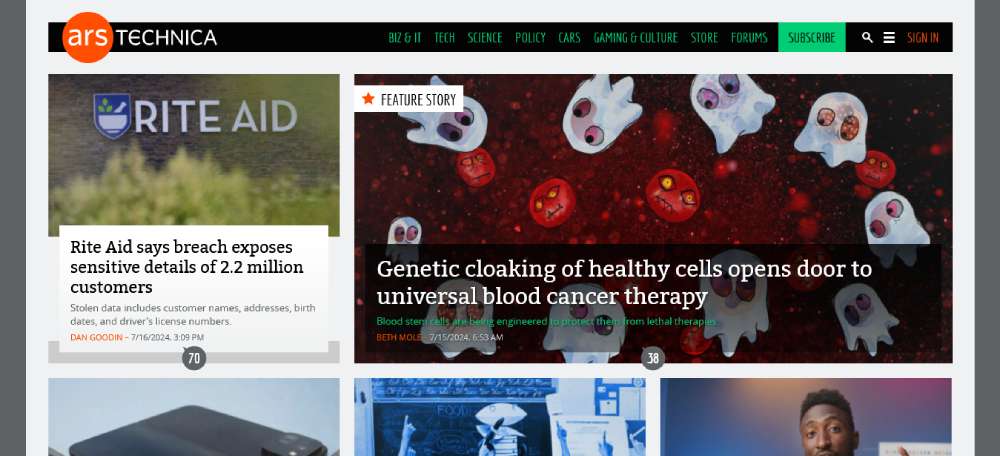The image size is (1000, 456).
Task: Open Genetic cloaking feature article headline
Action: click(x=624, y=282)
